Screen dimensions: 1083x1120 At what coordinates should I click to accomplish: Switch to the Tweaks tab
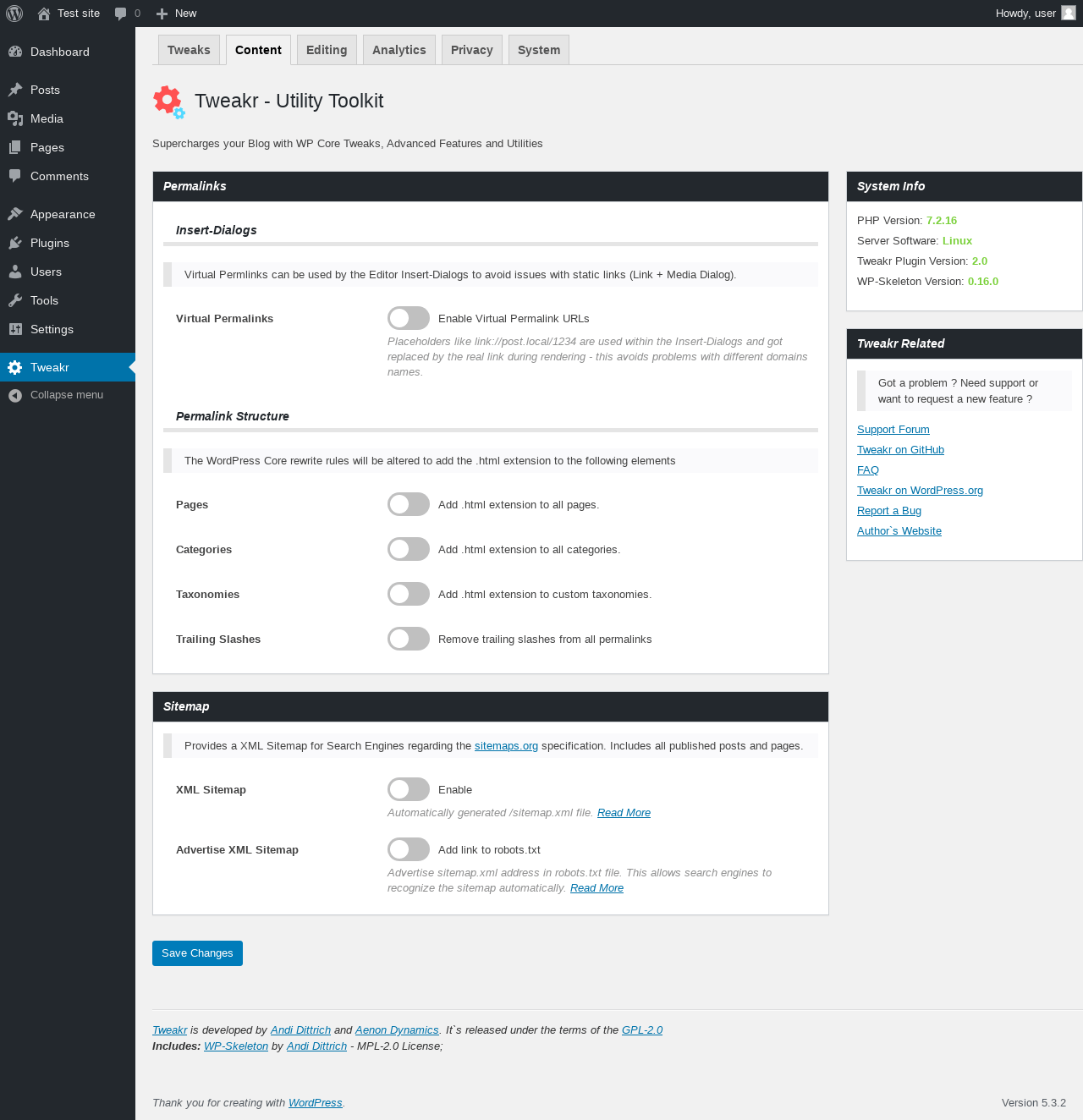click(189, 50)
